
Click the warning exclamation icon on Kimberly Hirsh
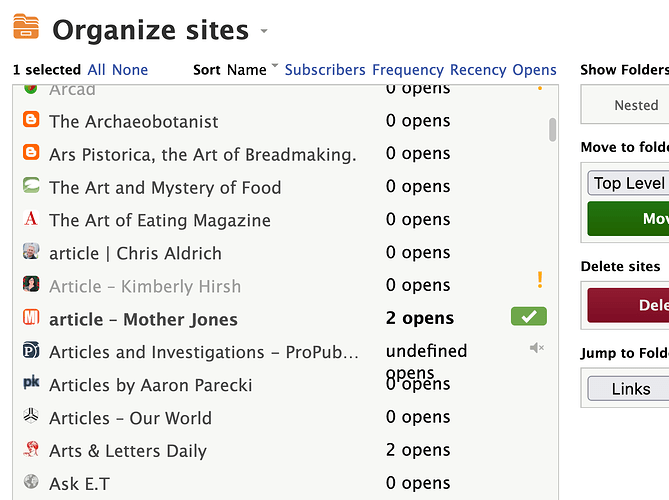click(540, 280)
